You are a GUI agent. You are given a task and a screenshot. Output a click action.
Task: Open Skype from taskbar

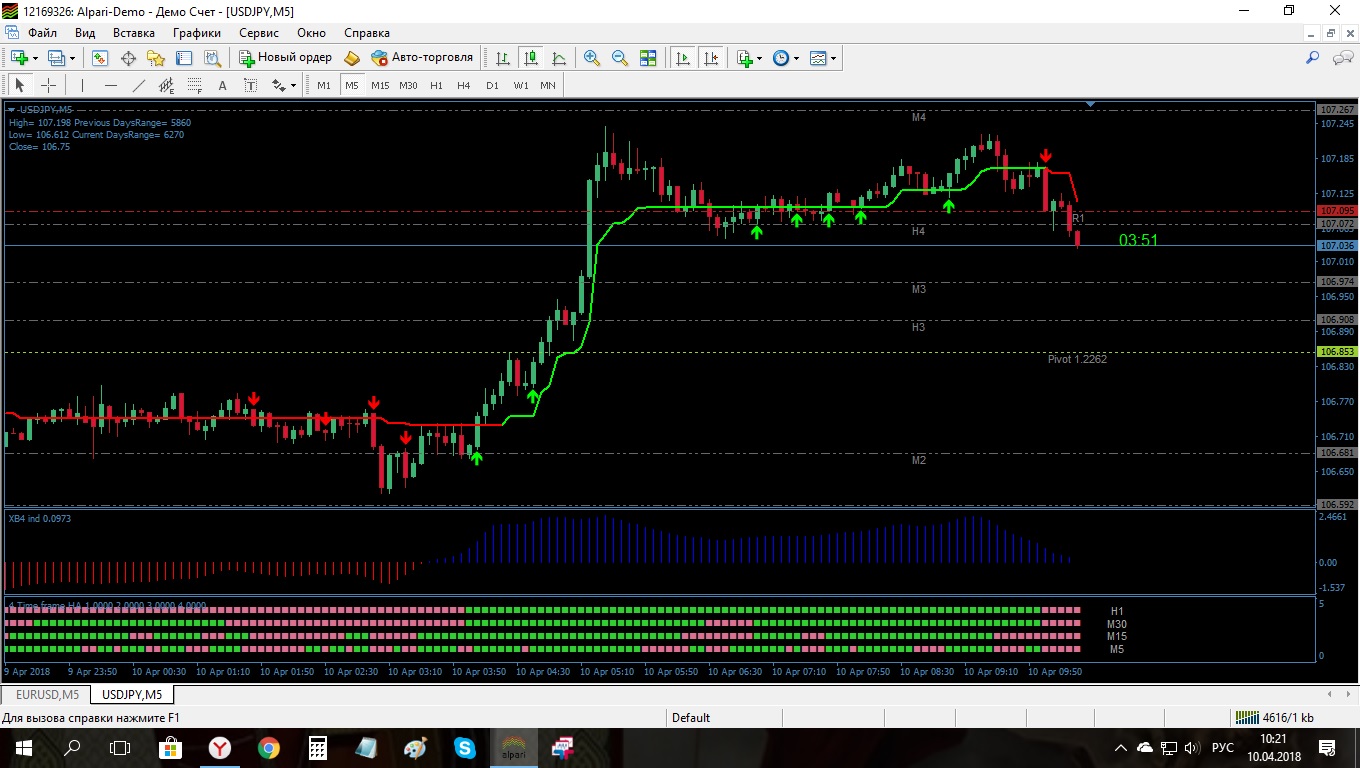point(464,747)
